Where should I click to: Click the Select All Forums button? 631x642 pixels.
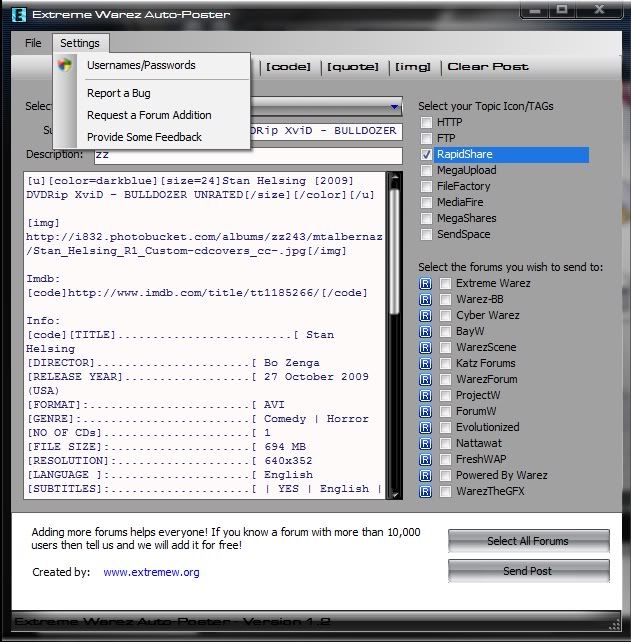(x=529, y=541)
